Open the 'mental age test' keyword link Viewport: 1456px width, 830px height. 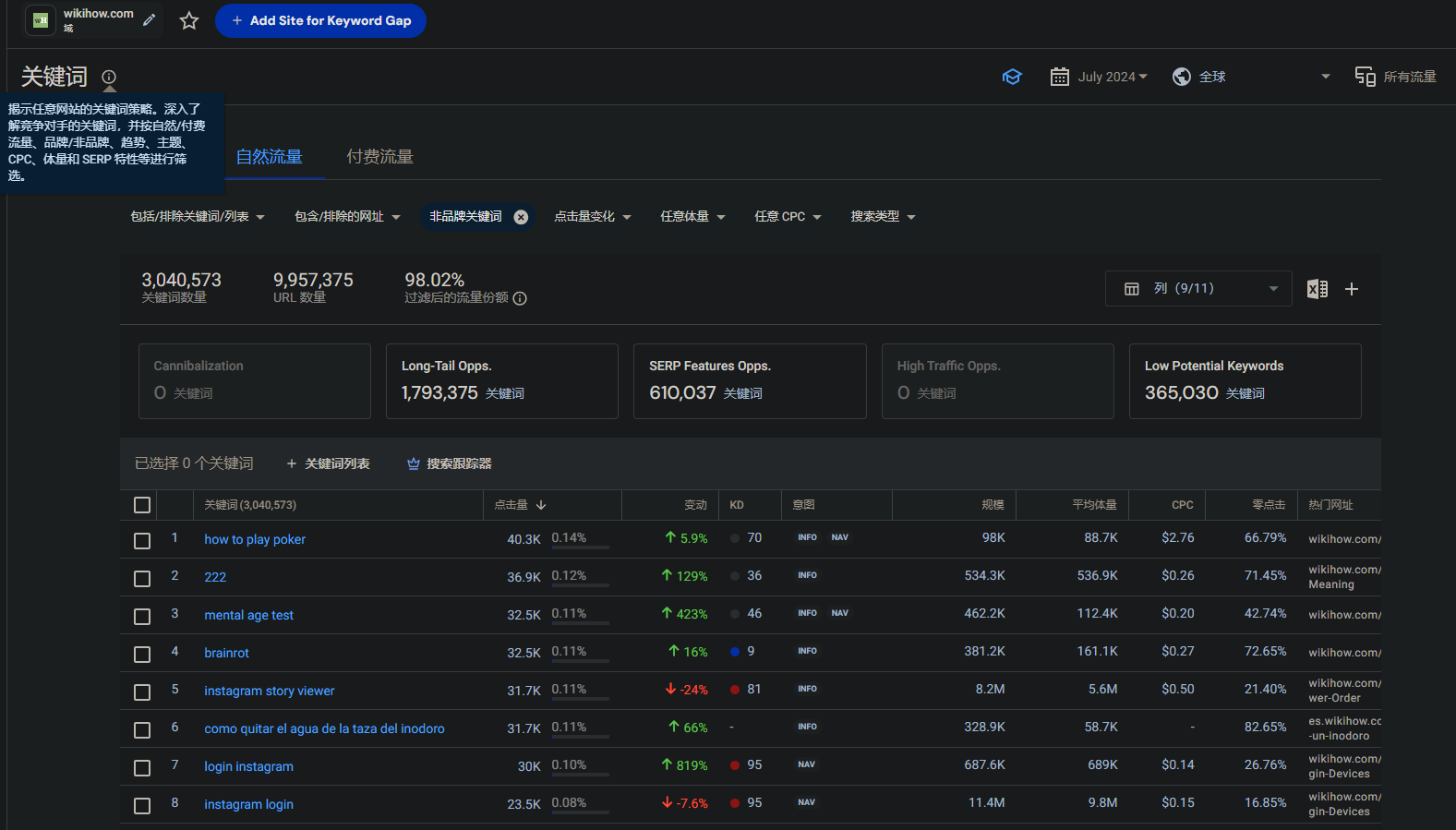pyautogui.click(x=248, y=615)
